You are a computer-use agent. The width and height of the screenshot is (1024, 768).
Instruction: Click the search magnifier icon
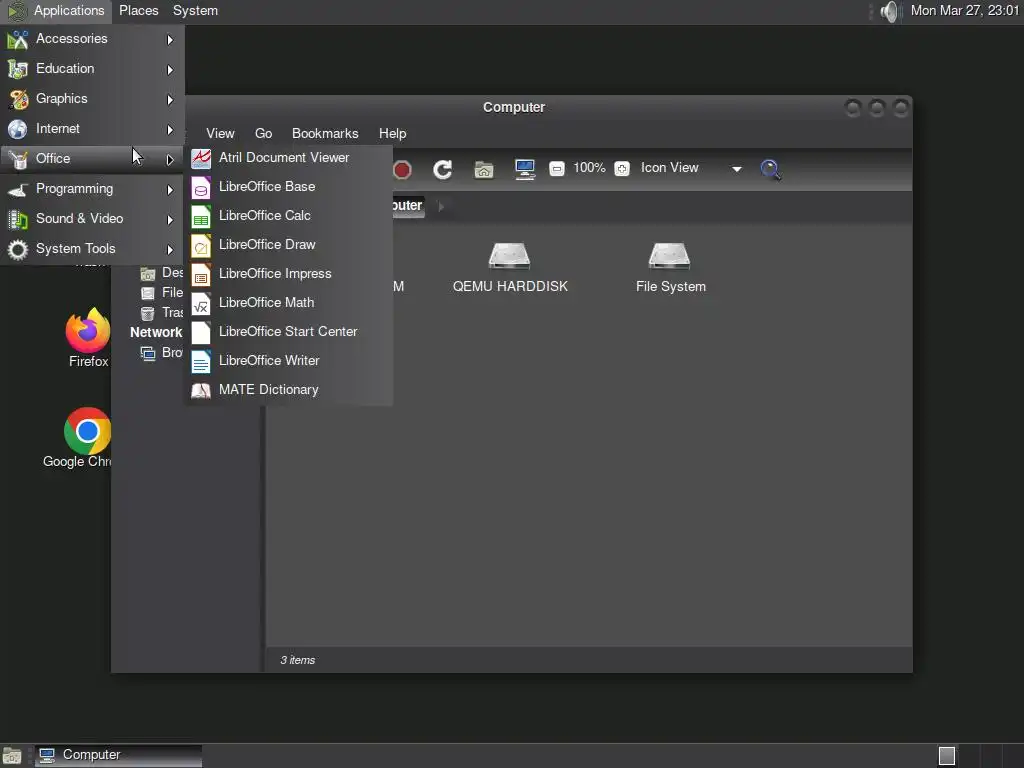coord(771,169)
